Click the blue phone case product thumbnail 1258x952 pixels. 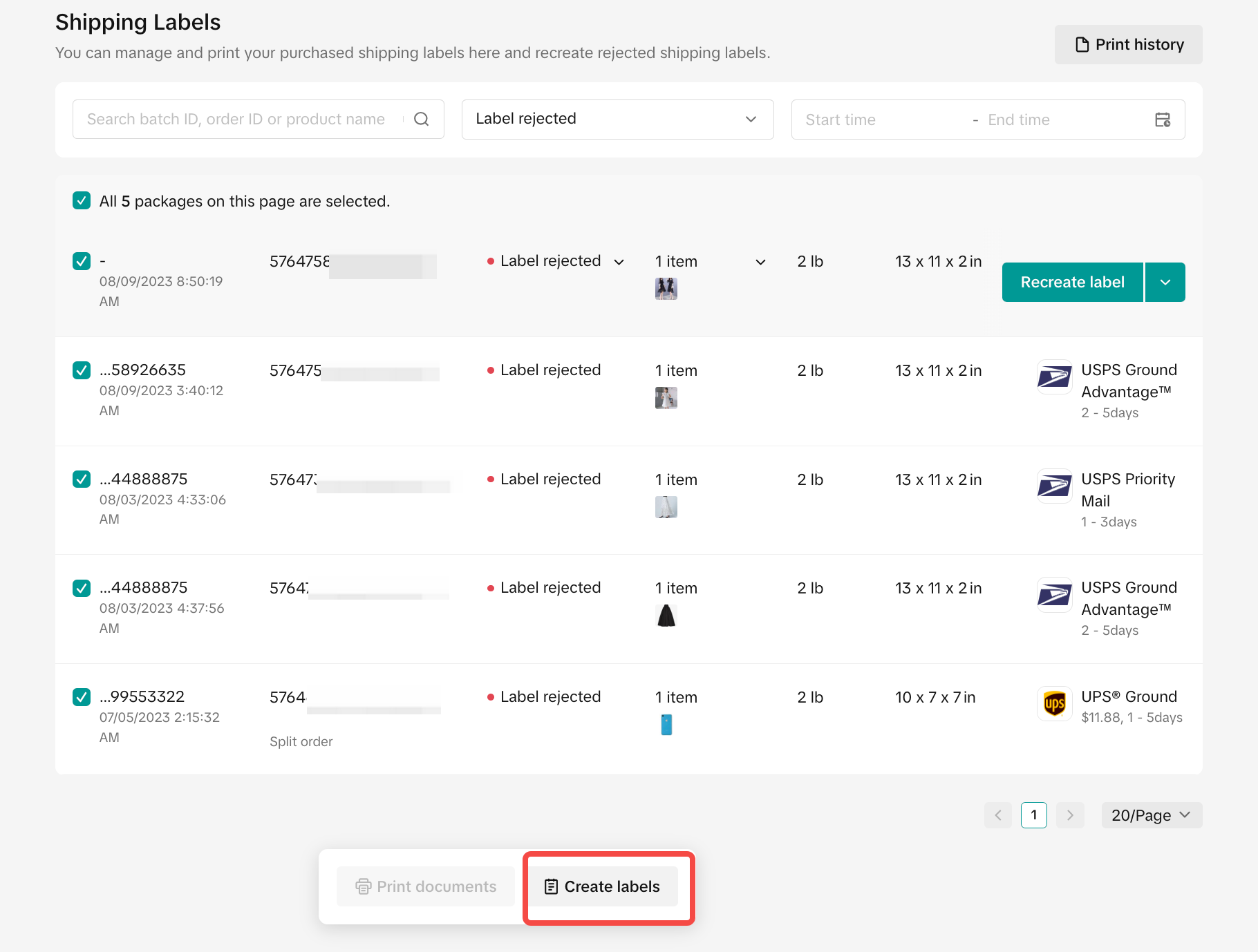coord(666,725)
